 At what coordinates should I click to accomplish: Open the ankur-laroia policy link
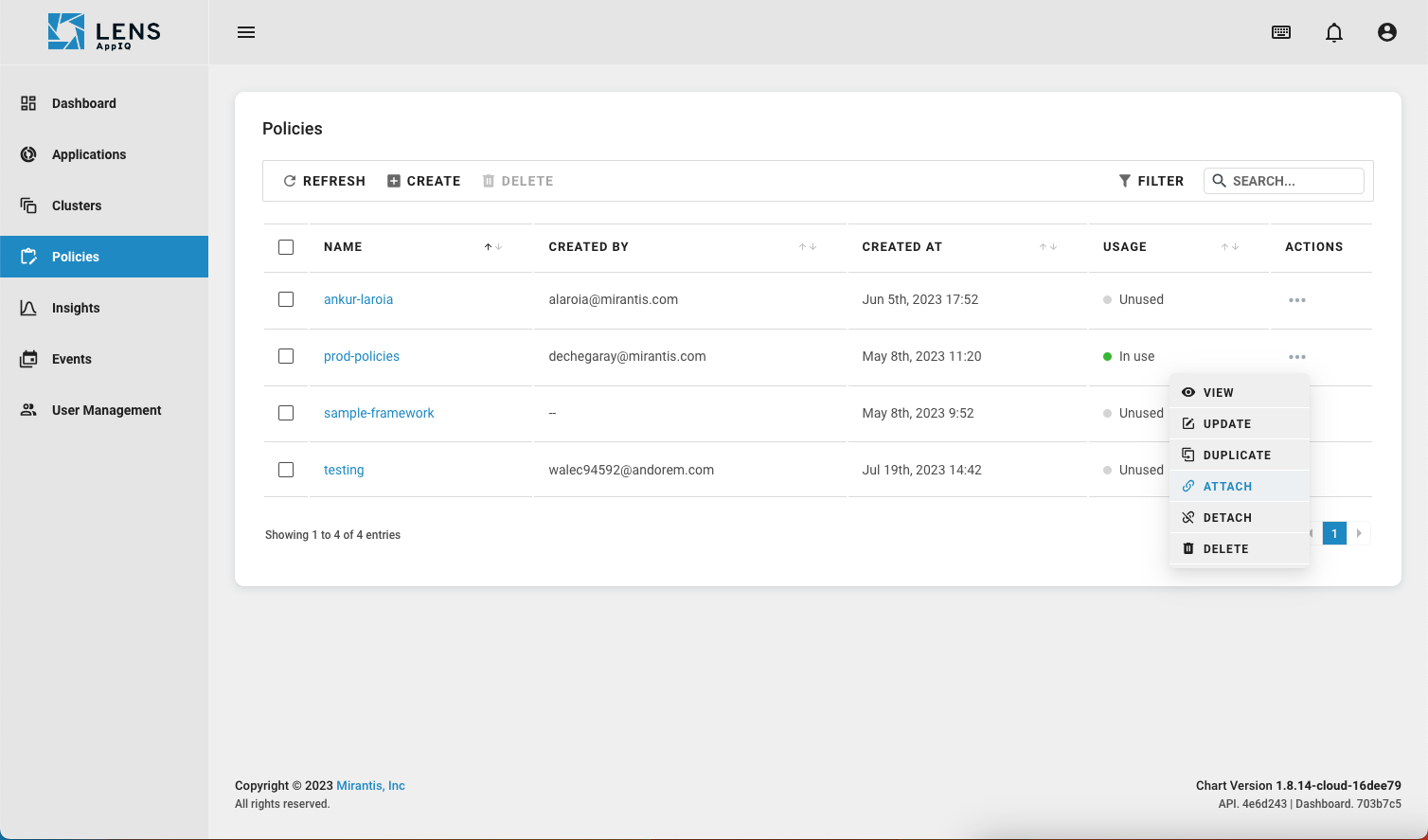[358, 299]
